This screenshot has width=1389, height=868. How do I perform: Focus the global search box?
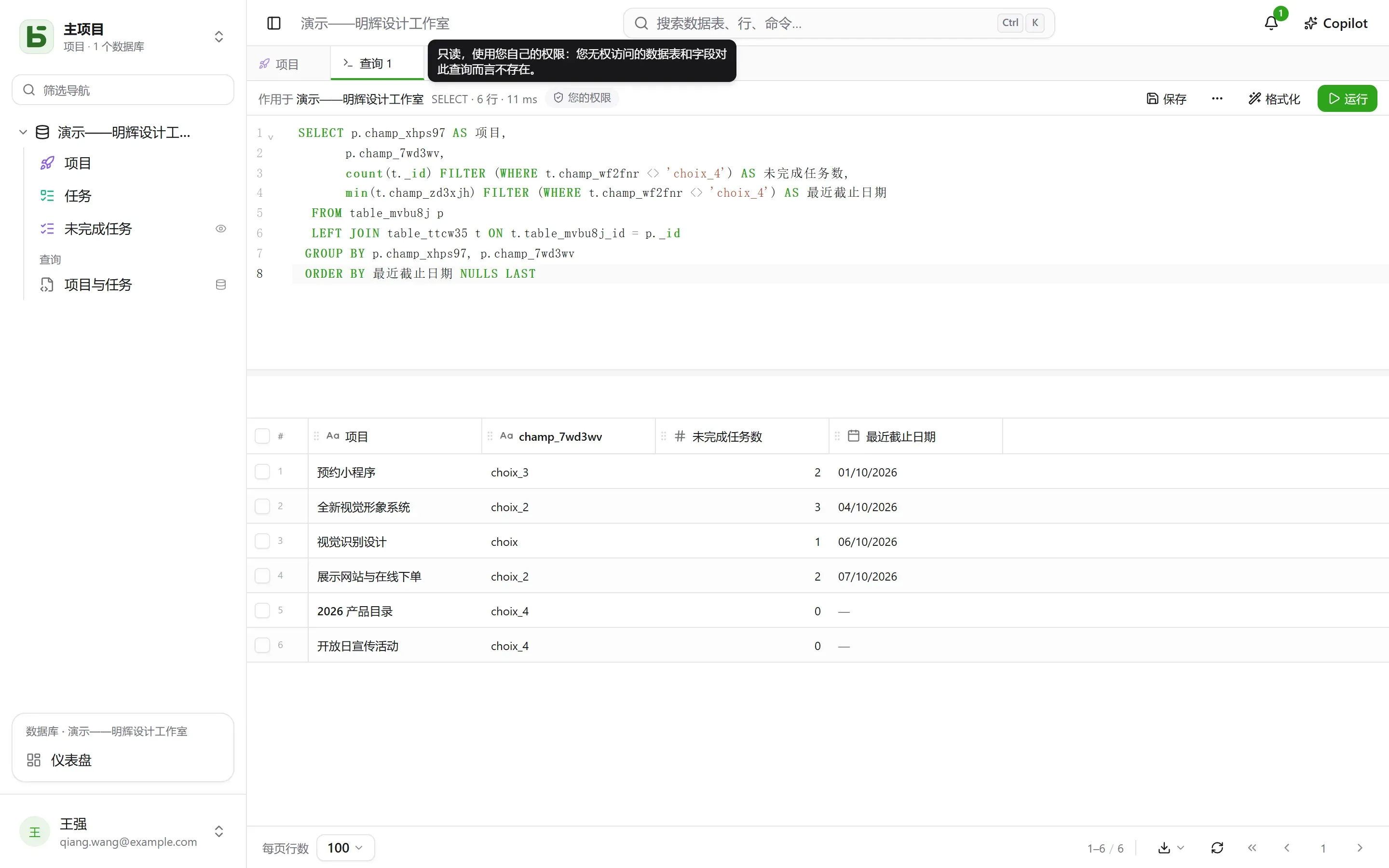click(x=839, y=23)
